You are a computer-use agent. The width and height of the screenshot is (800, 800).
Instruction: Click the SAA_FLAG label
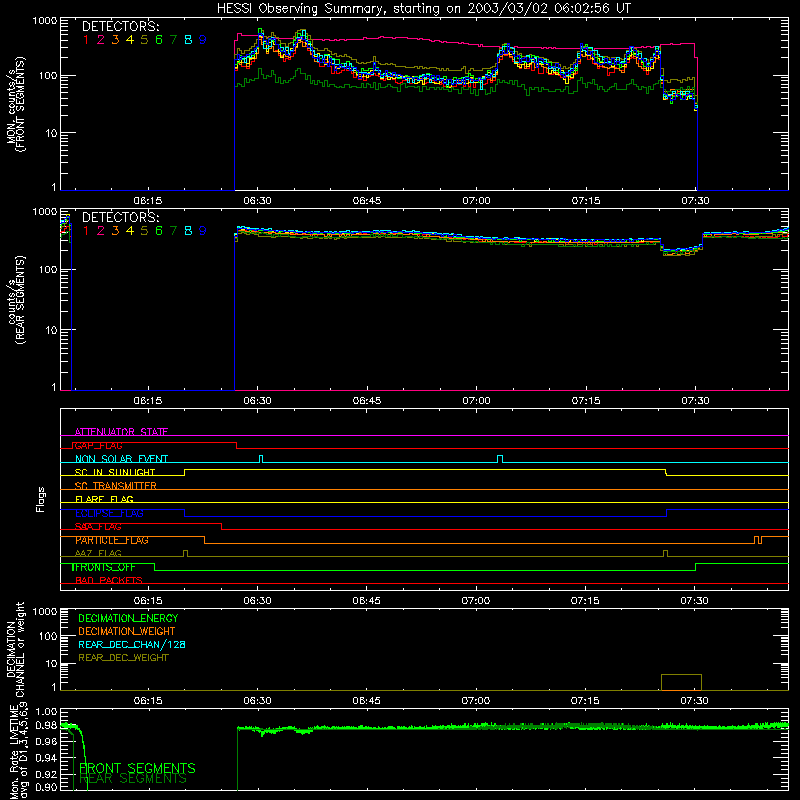point(98,527)
